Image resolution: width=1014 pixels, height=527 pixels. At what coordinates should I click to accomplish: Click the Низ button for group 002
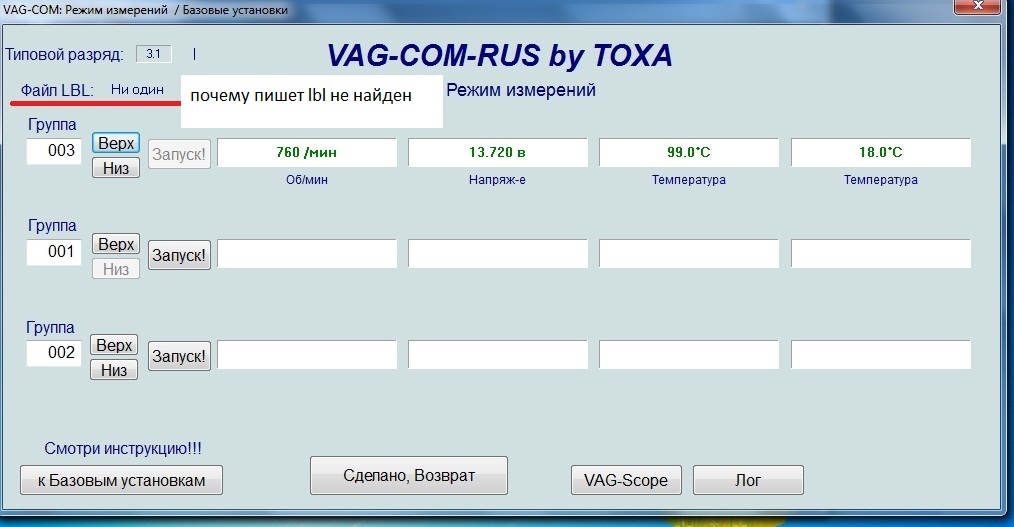tap(114, 370)
